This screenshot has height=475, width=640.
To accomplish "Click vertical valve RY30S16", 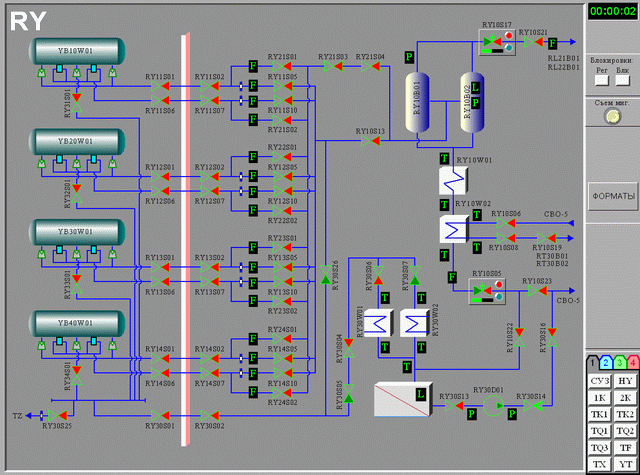I will [552, 337].
